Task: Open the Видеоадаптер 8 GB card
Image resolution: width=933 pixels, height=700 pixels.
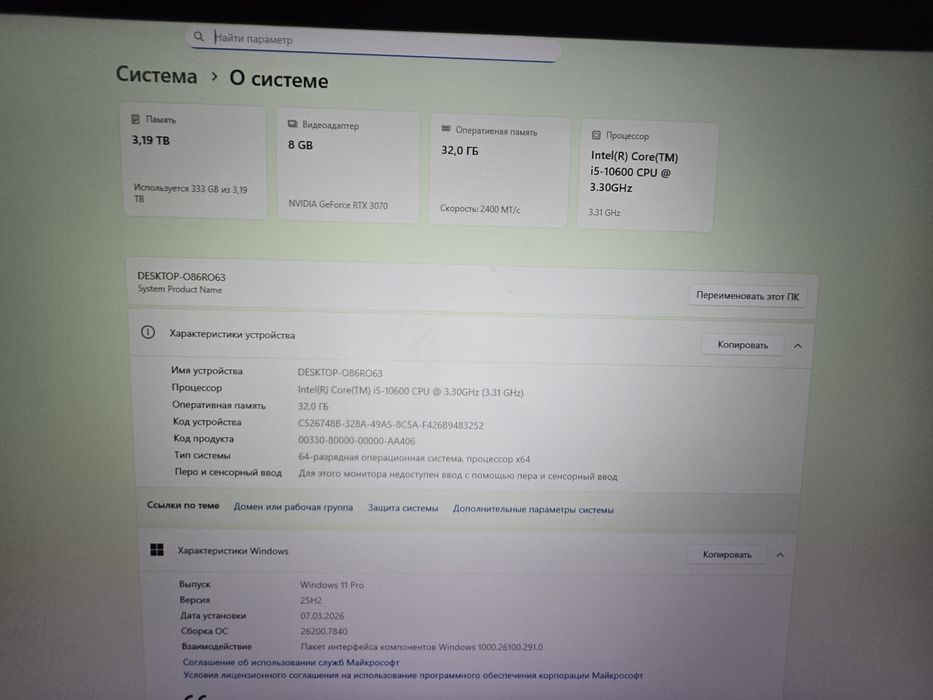Action: click(x=348, y=167)
